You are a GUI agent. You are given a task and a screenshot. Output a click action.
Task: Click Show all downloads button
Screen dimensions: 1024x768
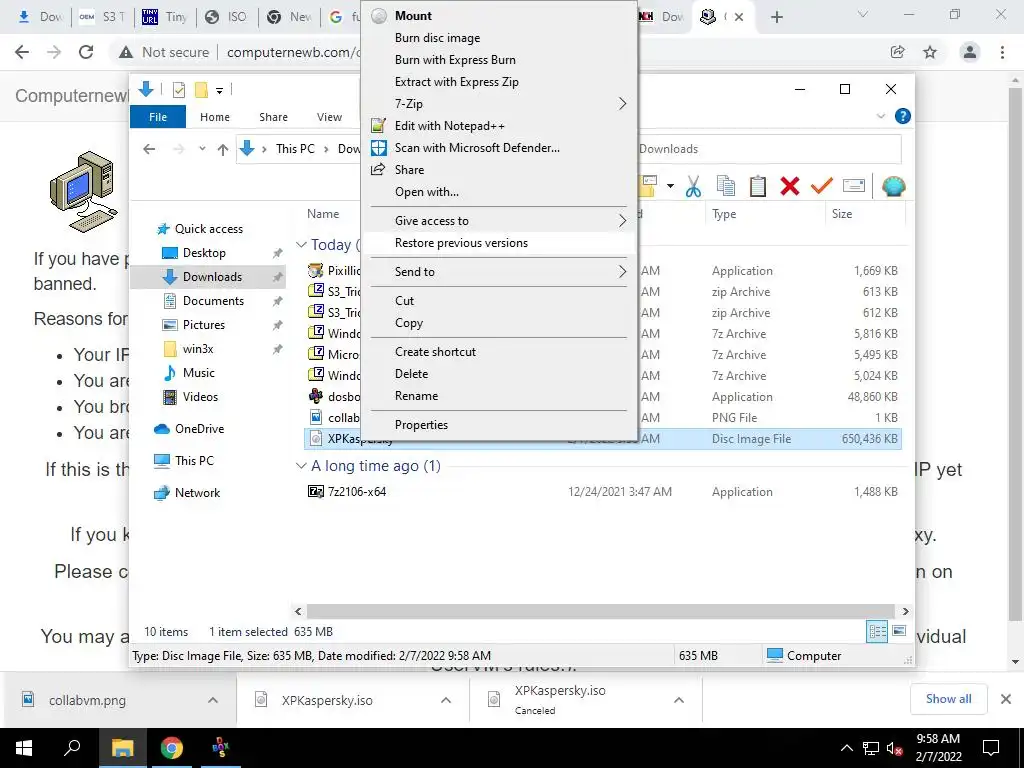click(948, 699)
